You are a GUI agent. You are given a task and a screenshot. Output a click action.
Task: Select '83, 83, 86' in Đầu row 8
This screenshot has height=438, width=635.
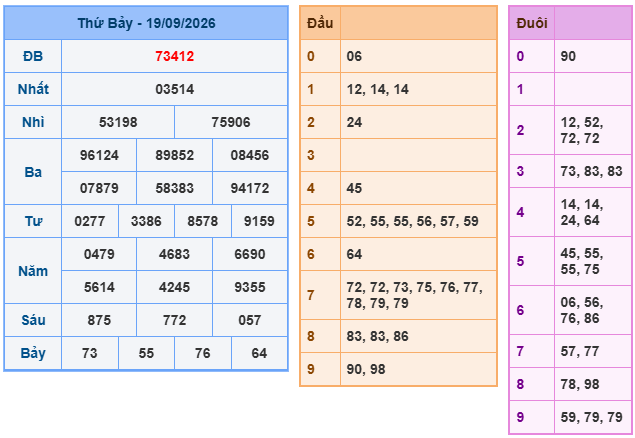click(x=377, y=336)
